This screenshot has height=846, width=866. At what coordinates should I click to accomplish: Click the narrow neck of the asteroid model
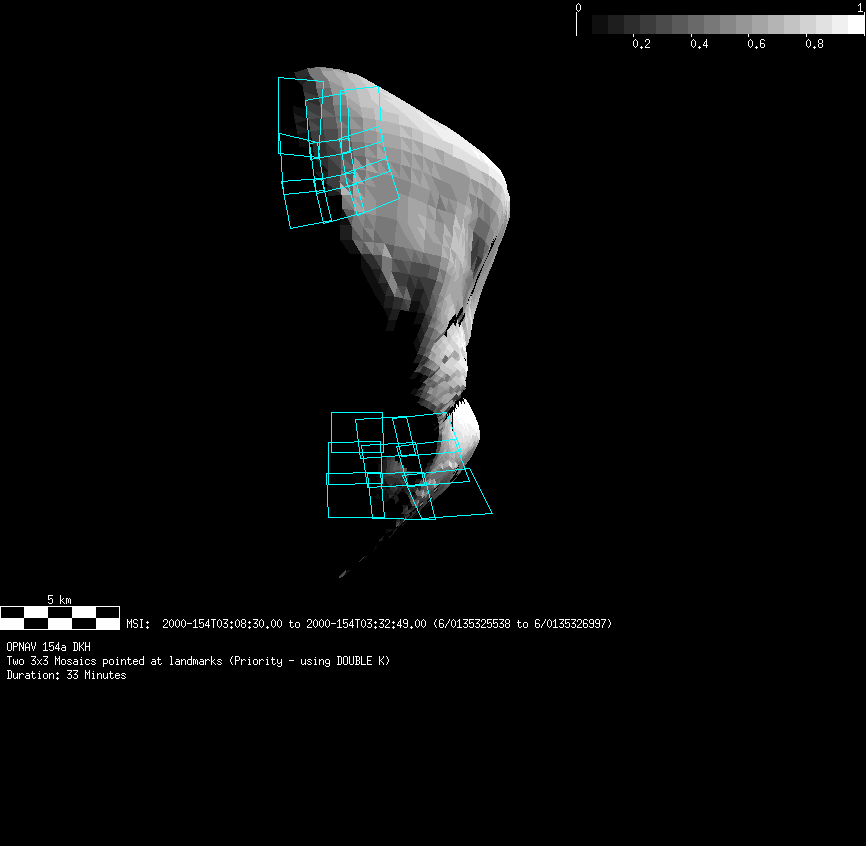click(440, 350)
